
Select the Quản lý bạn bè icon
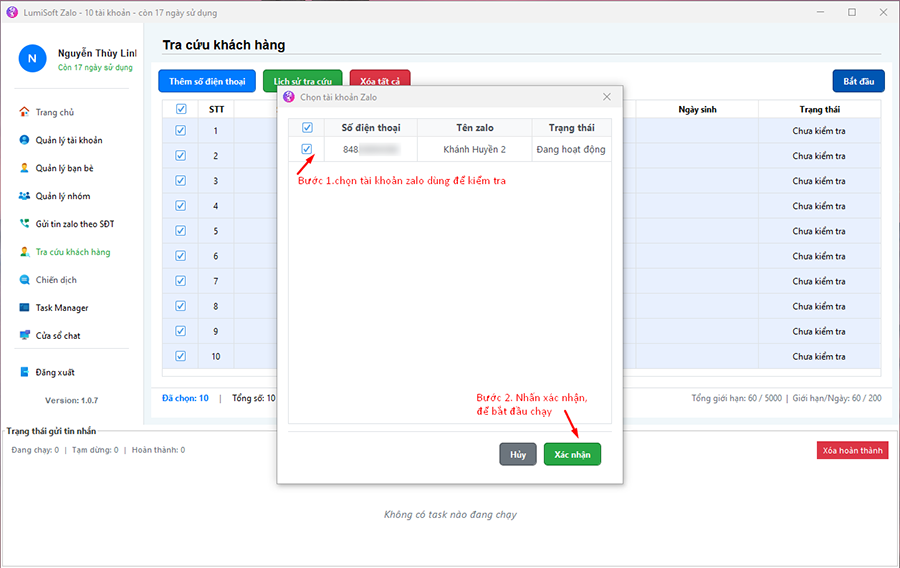(x=24, y=168)
